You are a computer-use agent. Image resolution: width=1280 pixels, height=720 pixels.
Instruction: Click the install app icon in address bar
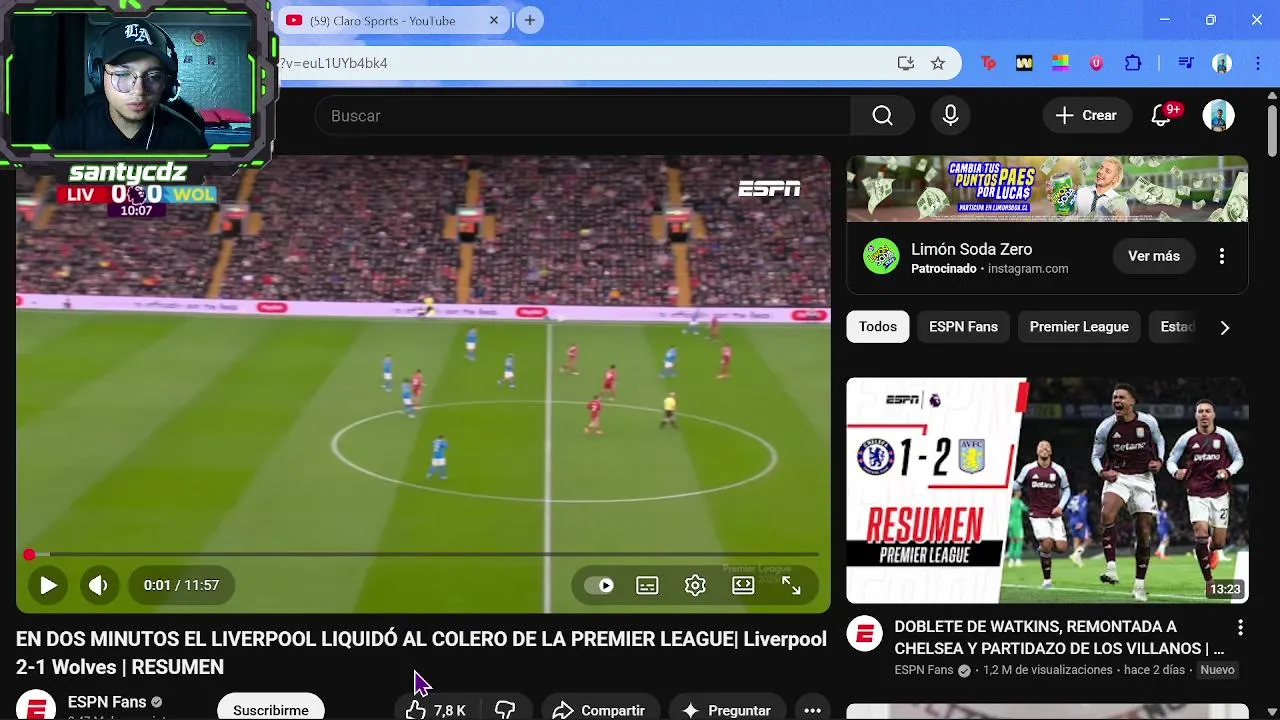point(906,63)
